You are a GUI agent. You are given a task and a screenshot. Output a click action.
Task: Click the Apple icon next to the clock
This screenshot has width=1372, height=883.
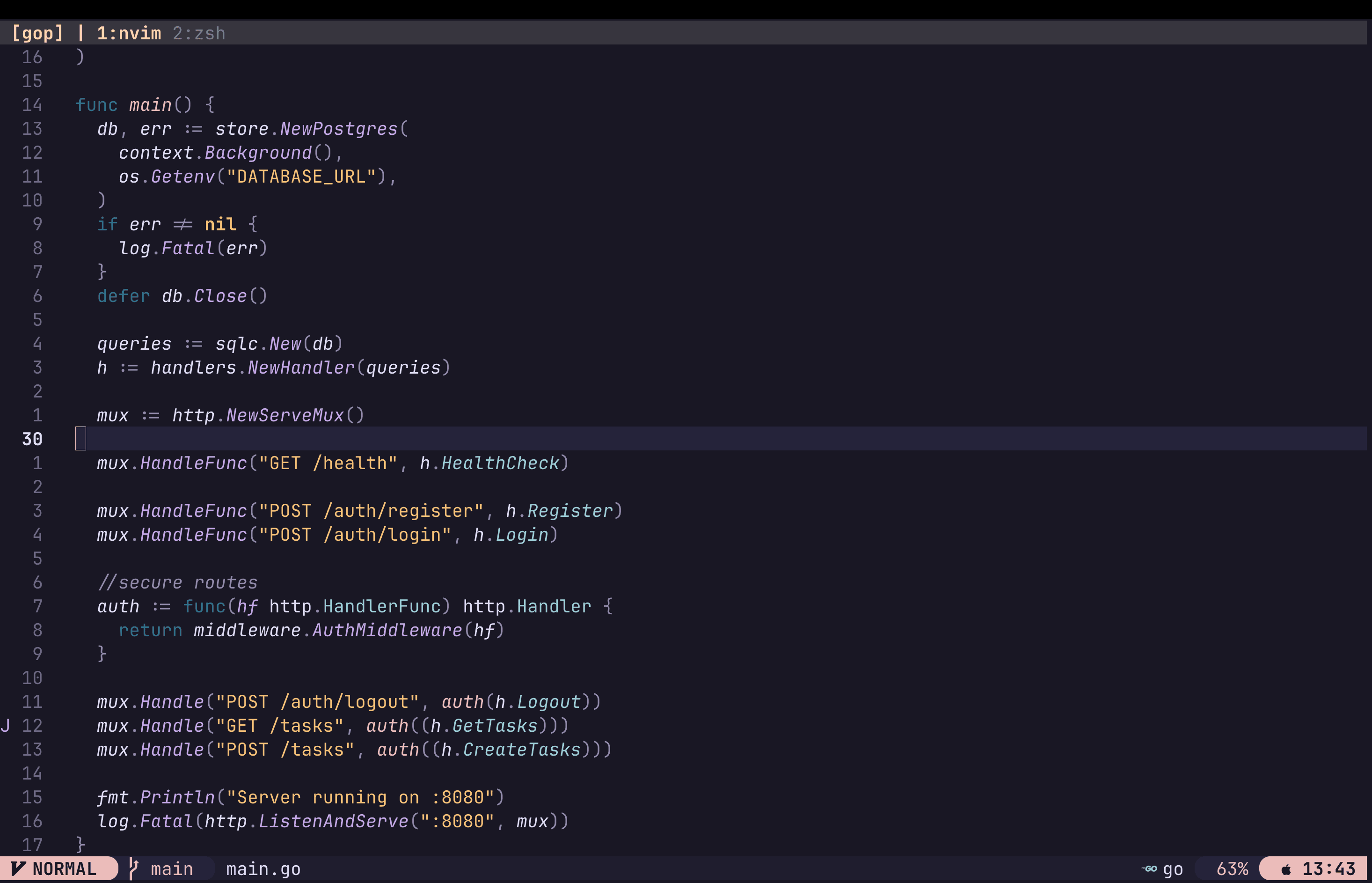coord(1286,869)
